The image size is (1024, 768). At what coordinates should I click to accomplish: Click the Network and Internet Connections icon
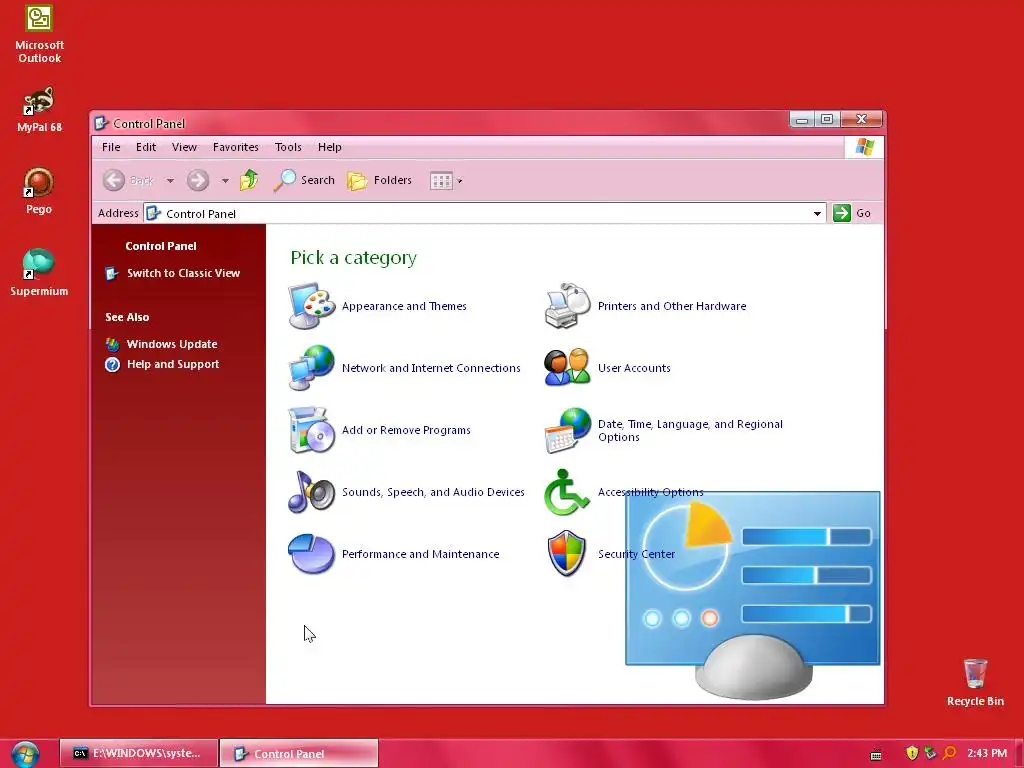point(312,368)
